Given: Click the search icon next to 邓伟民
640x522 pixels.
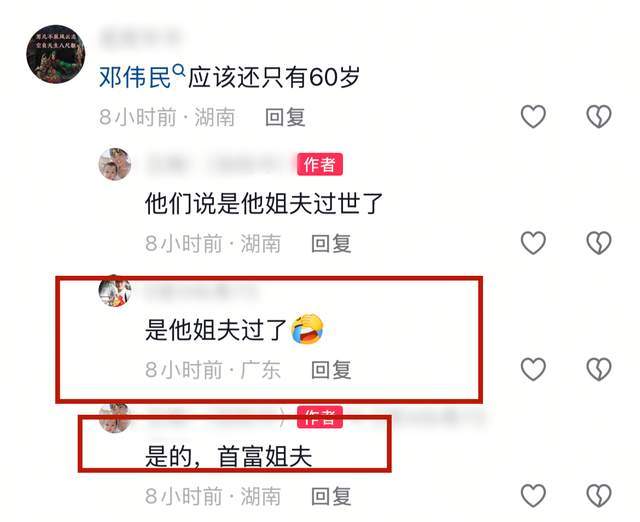Looking at the screenshot, I should pyautogui.click(x=179, y=71).
